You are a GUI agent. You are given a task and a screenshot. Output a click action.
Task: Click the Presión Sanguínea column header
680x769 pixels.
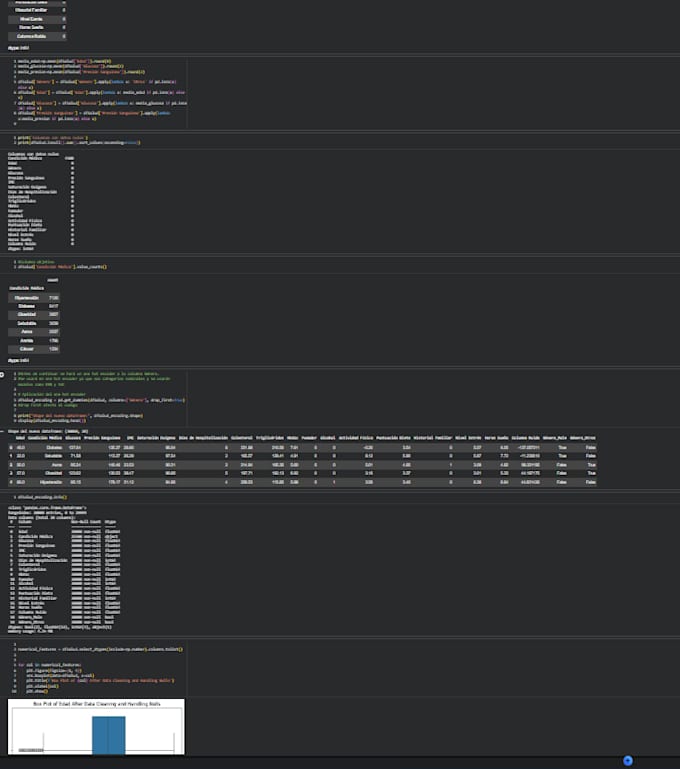coord(102,438)
